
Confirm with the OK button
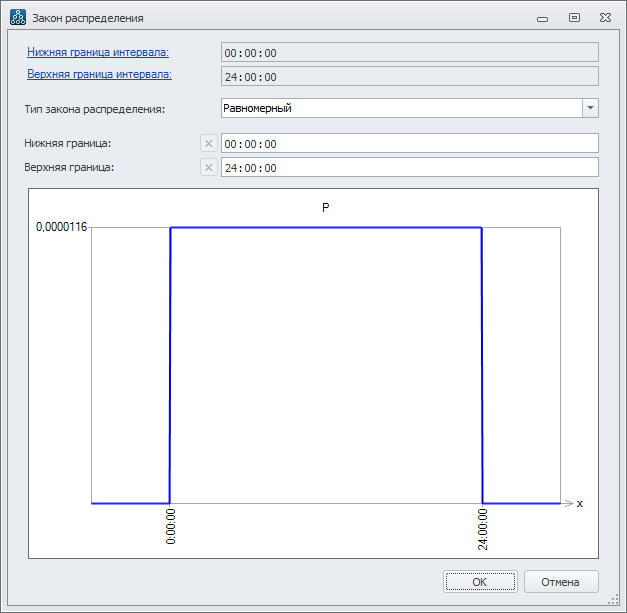click(x=480, y=581)
